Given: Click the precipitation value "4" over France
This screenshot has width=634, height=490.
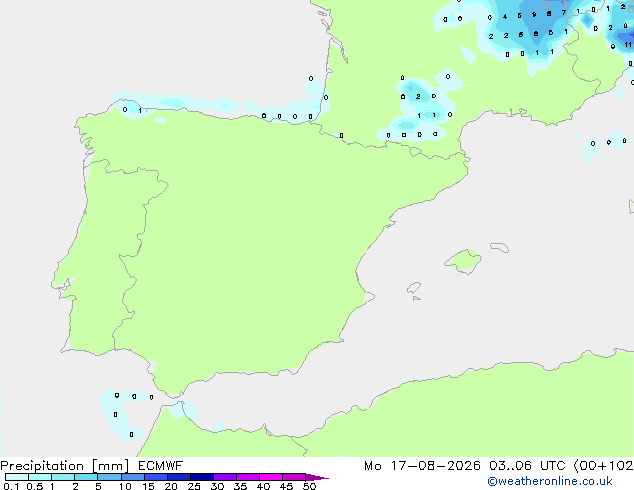Looking at the screenshot, I should (505, 17).
